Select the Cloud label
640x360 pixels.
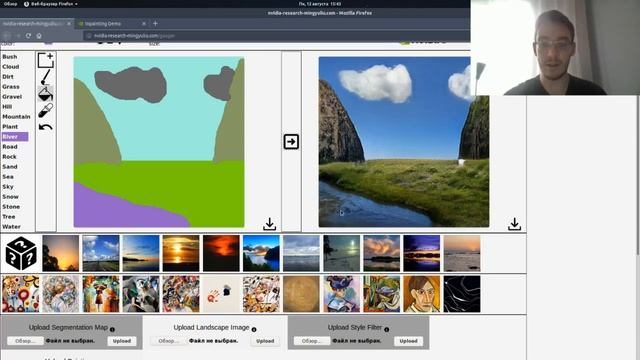click(x=11, y=67)
